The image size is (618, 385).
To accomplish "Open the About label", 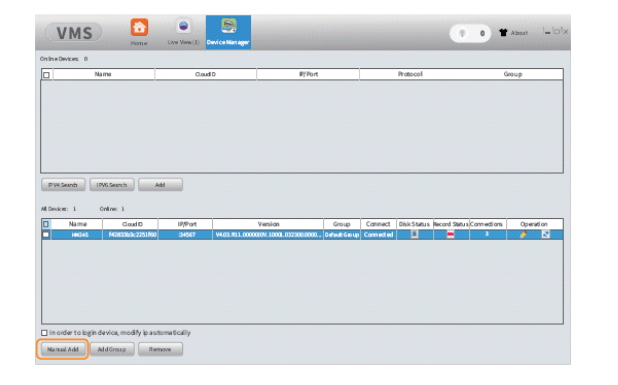I will [519, 33].
